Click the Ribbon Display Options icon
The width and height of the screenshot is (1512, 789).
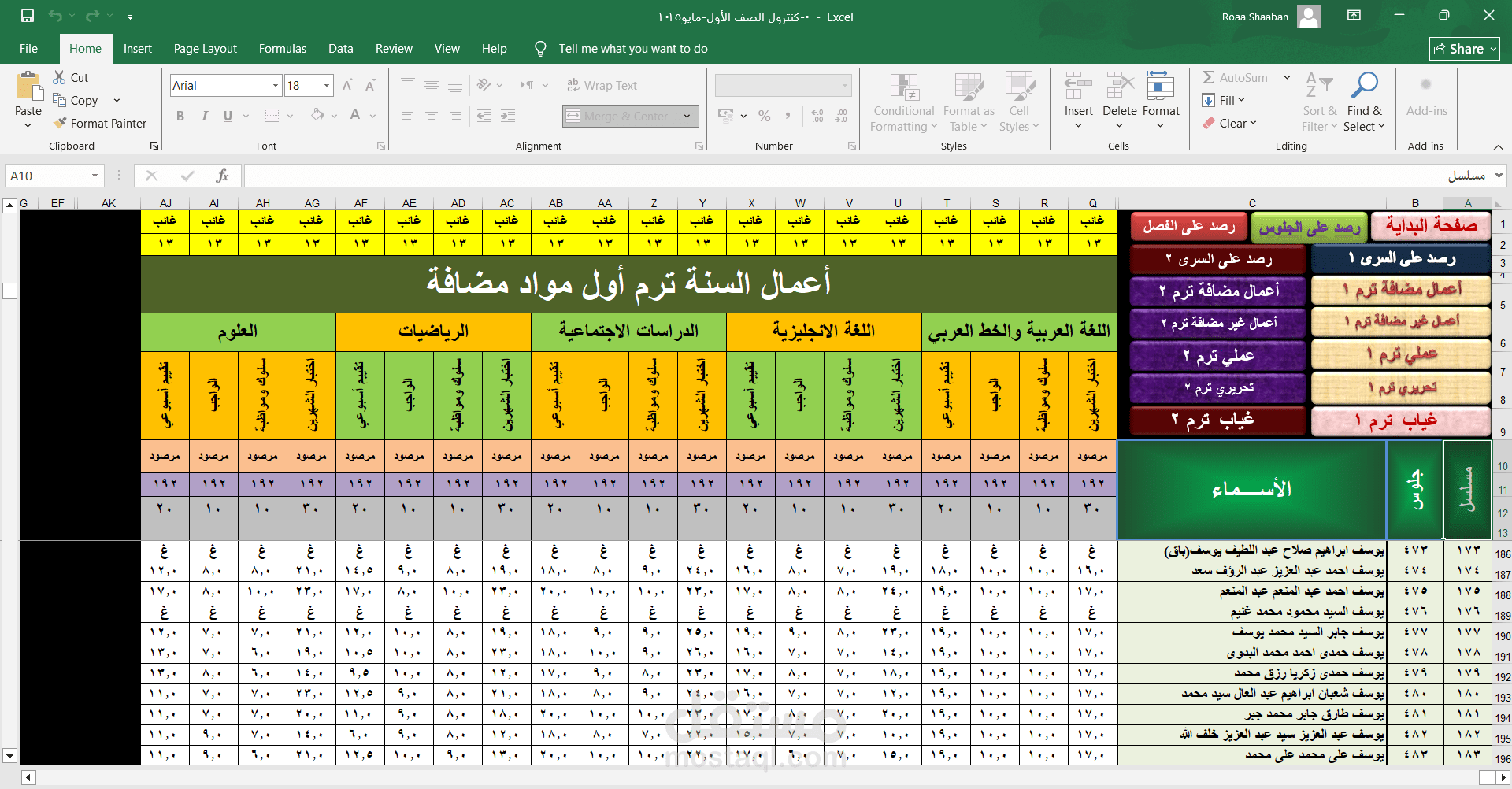pos(1354,16)
